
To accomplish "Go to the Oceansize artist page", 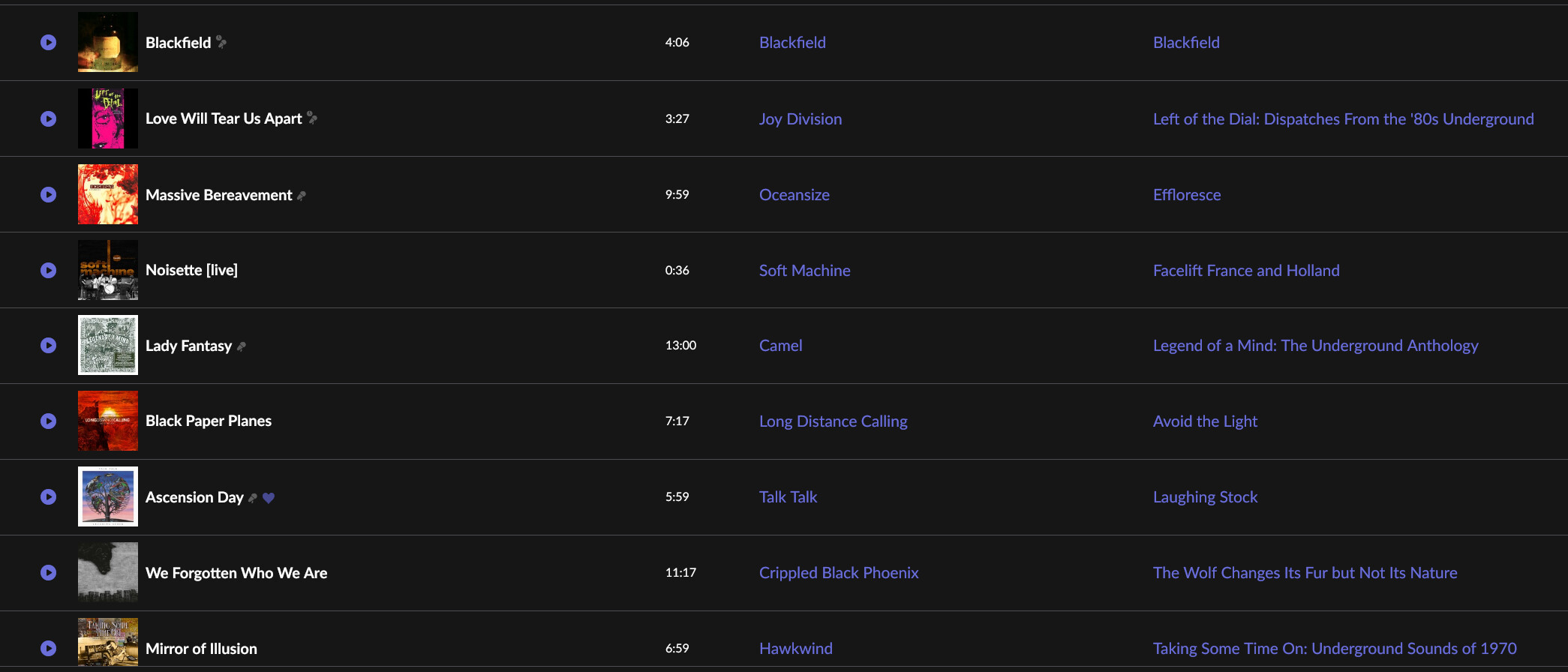I will pos(794,194).
